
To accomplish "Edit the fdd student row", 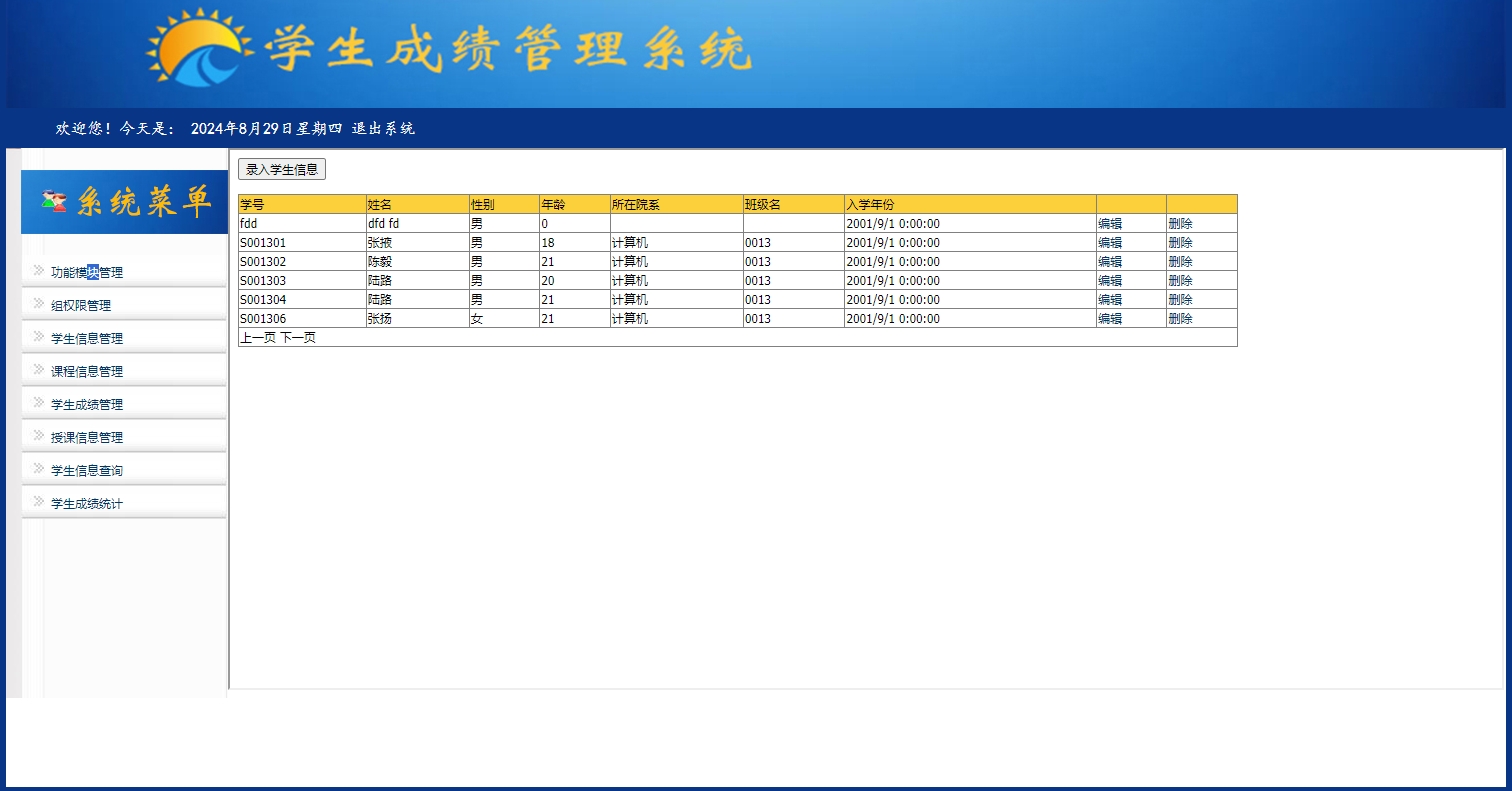I will 1110,223.
